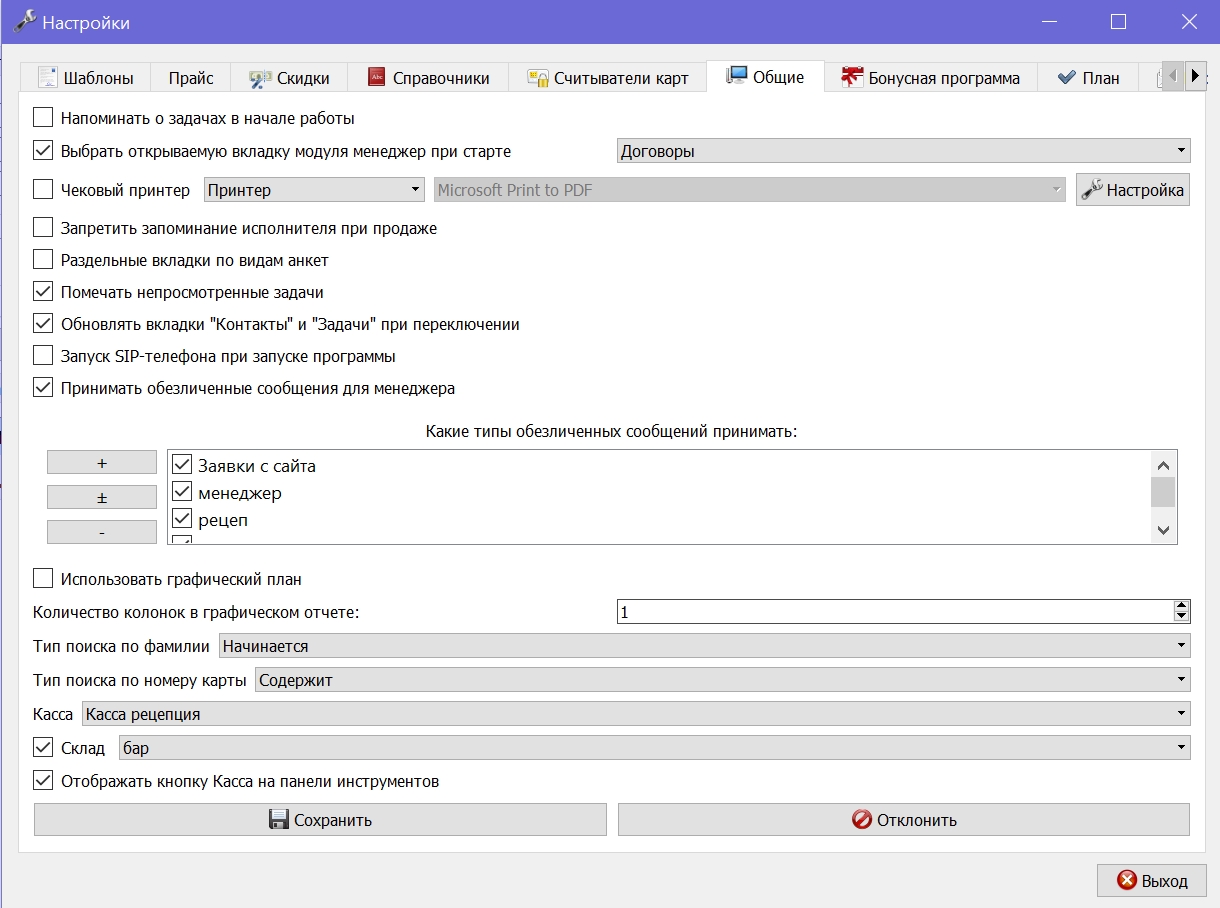Screen dimensions: 1220x908
Task: Click the Справочники tab red book icon
Action: (x=377, y=77)
